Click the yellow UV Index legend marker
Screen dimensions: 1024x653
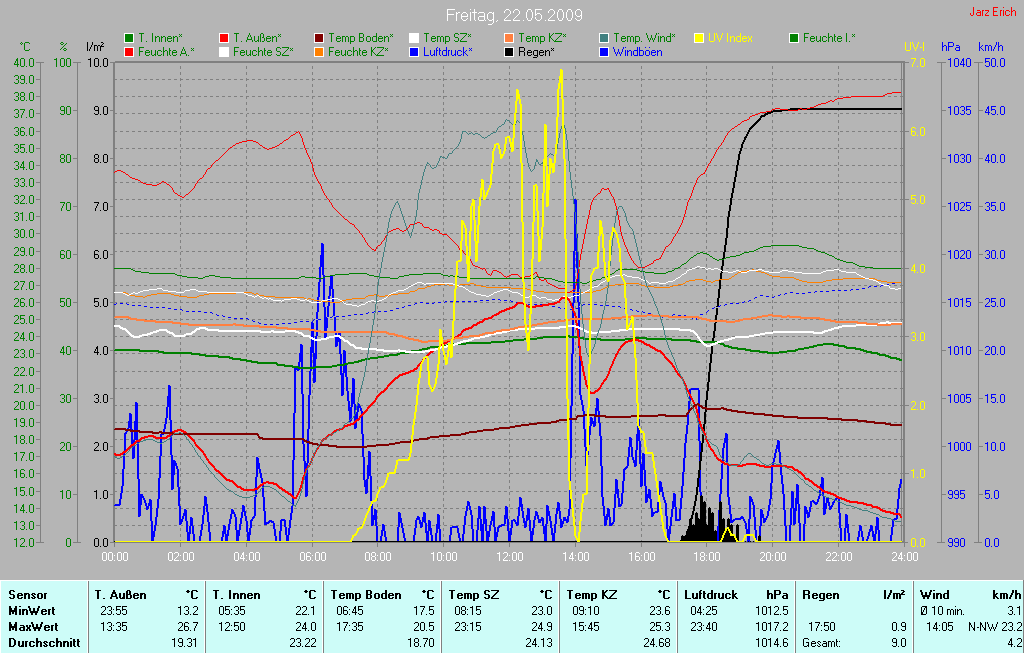[699, 38]
